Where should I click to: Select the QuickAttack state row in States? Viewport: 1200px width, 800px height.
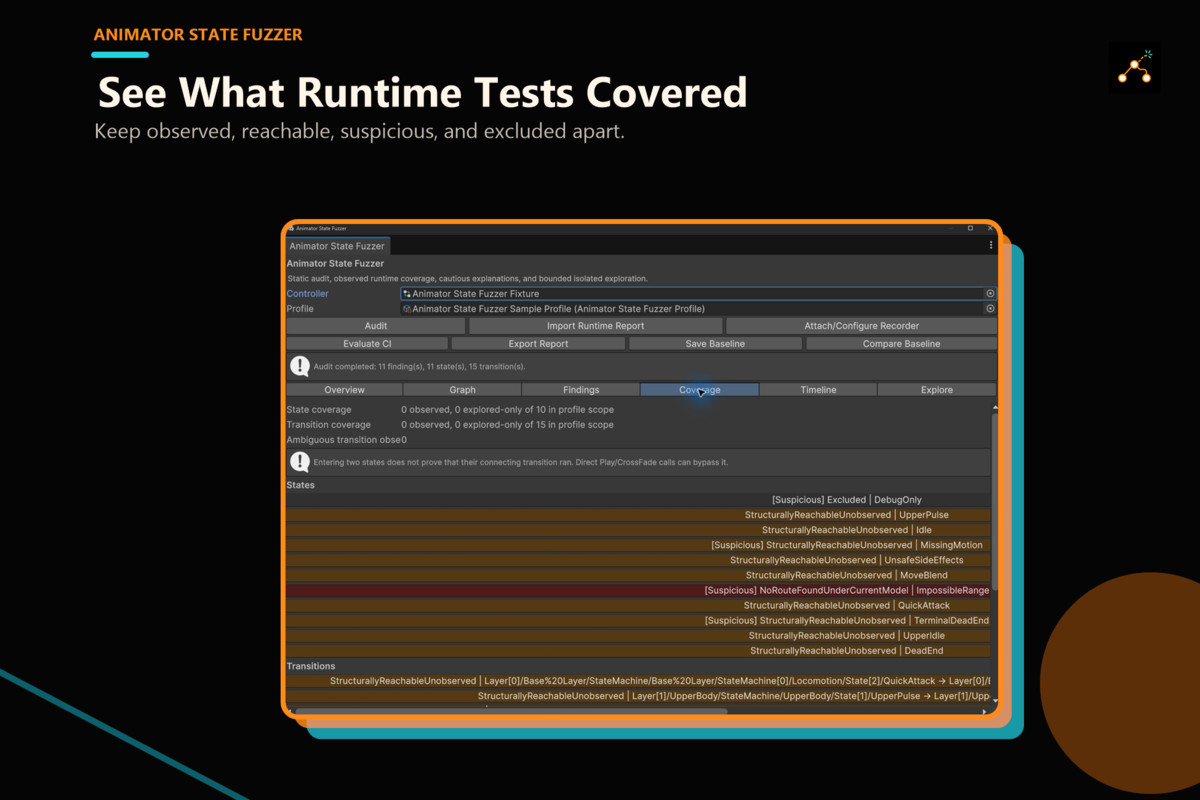pos(638,605)
